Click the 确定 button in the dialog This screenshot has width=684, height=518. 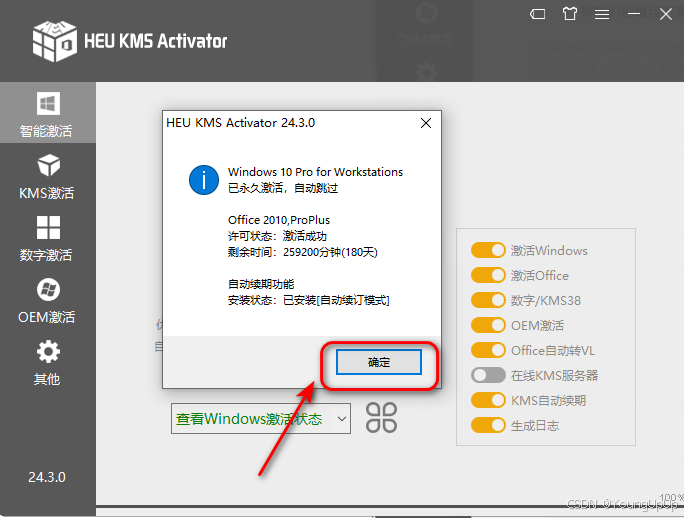tap(379, 362)
